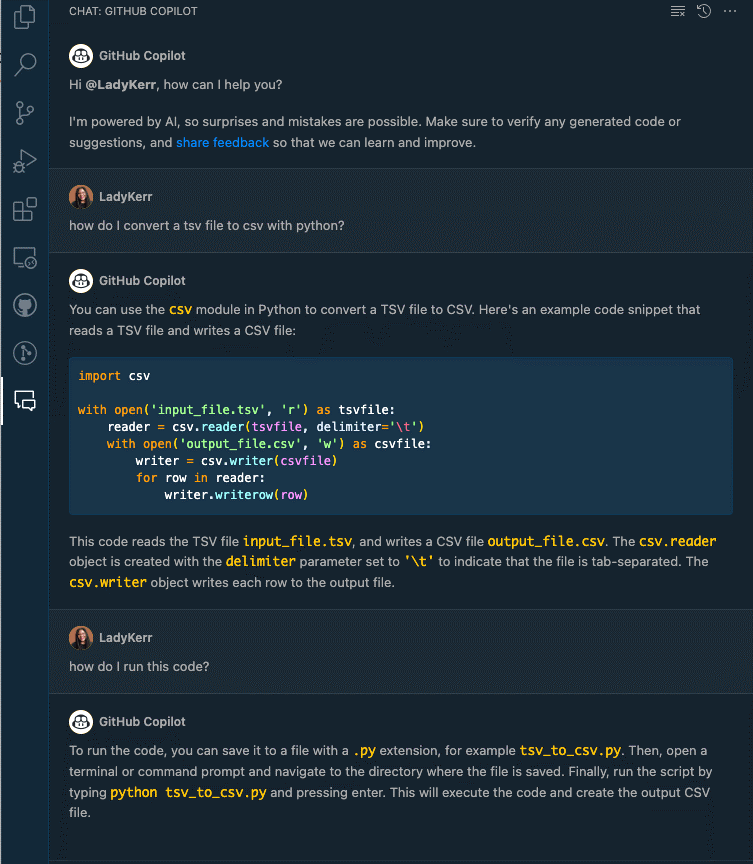Click the share feedback link

pos(222,142)
